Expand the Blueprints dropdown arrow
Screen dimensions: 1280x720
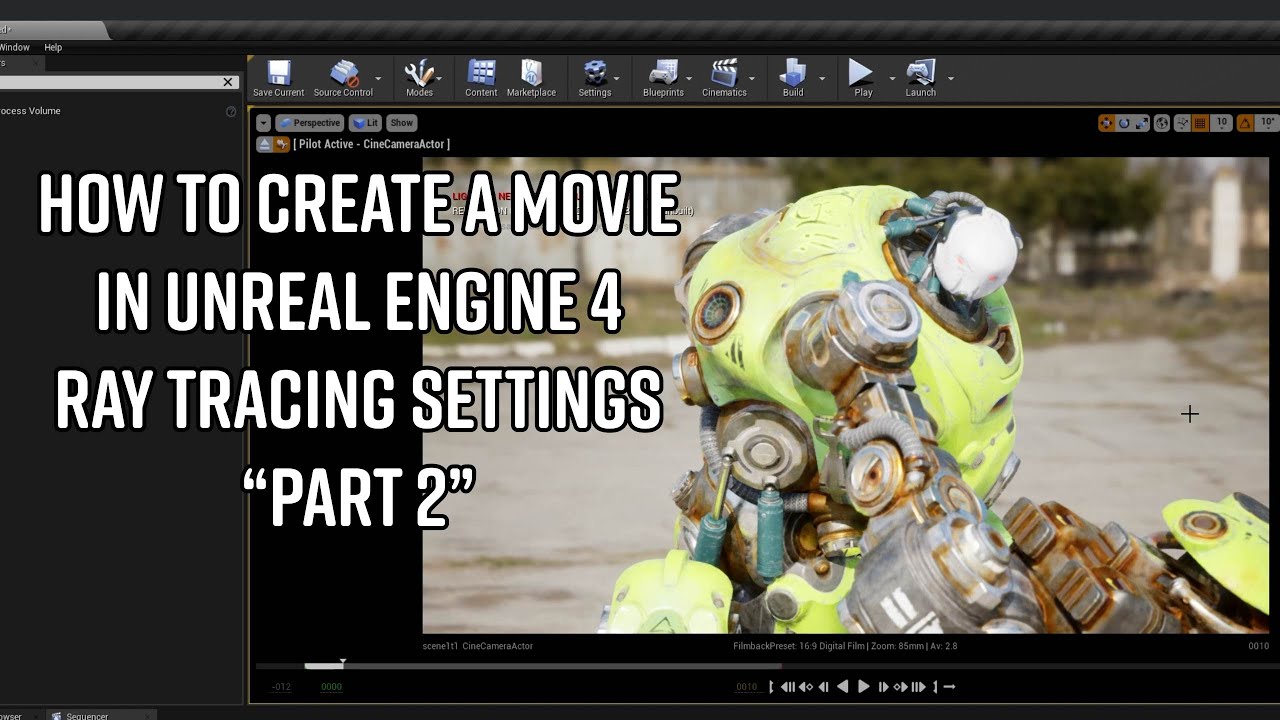tap(689, 78)
